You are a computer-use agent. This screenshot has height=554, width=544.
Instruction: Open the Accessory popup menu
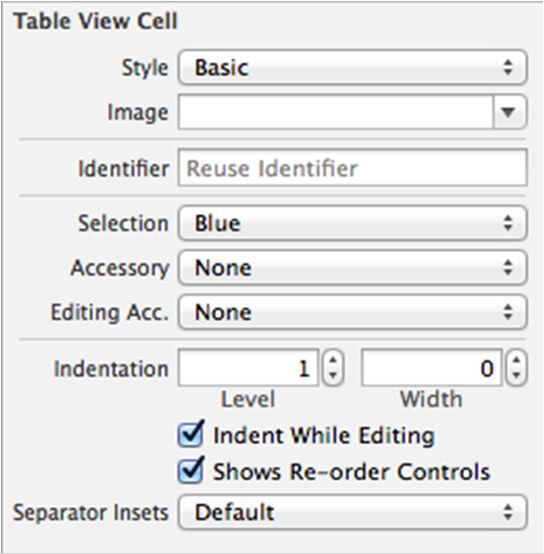click(x=353, y=267)
